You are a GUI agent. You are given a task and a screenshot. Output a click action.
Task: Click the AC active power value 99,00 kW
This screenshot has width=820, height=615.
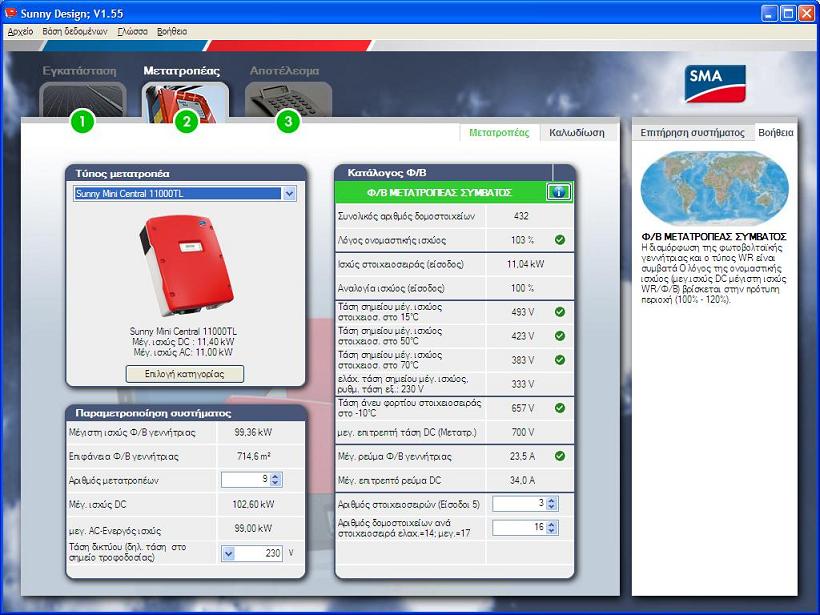[253, 528]
